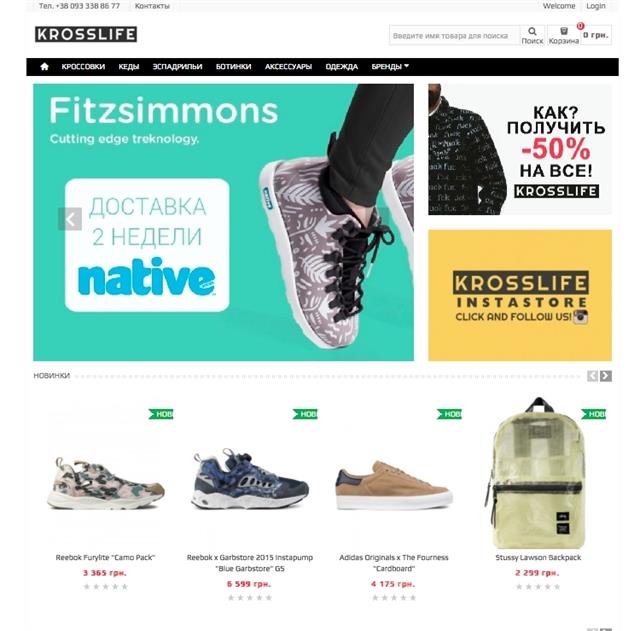
Task: Click the Login link
Action: tap(596, 6)
